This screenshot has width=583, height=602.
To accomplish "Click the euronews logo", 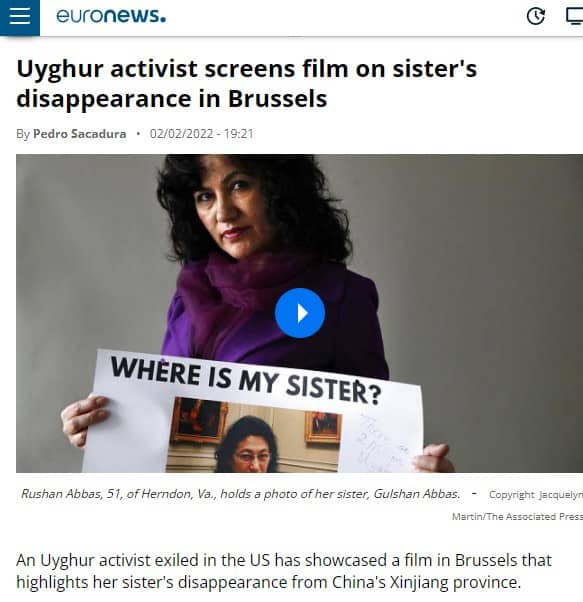I will click(x=111, y=16).
